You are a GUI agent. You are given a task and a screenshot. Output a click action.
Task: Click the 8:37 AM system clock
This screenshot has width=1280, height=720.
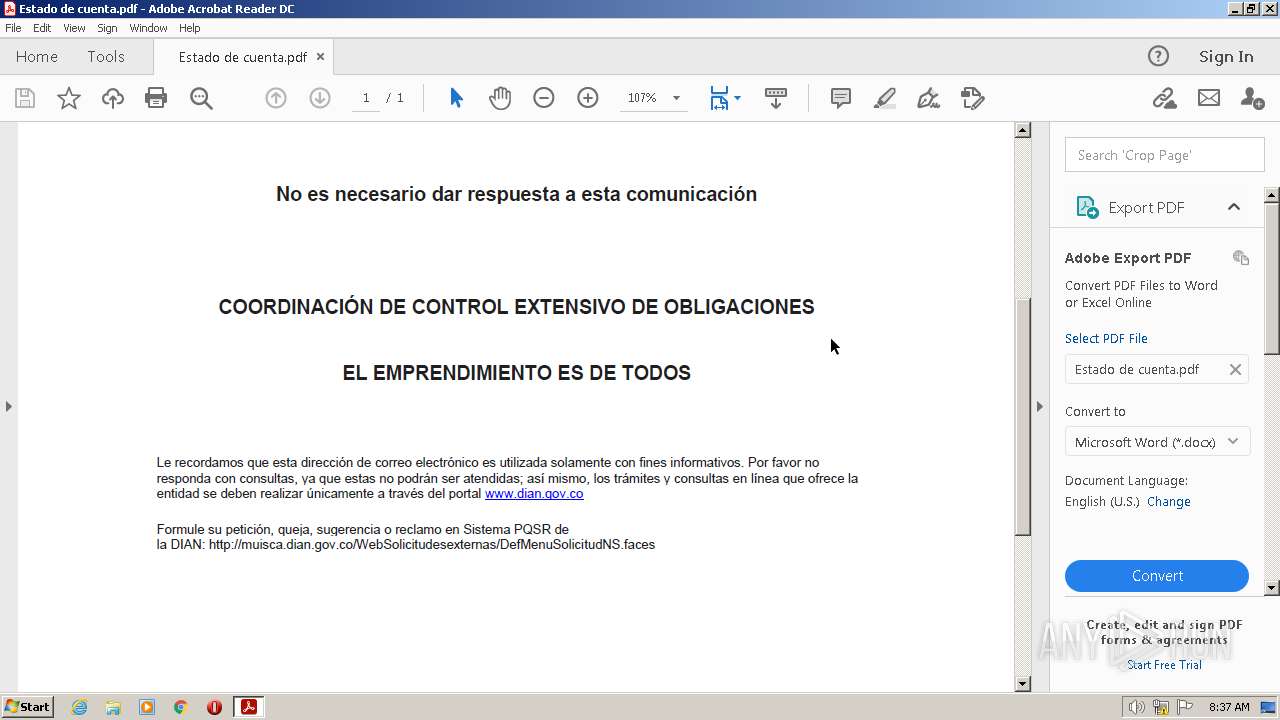1229,707
